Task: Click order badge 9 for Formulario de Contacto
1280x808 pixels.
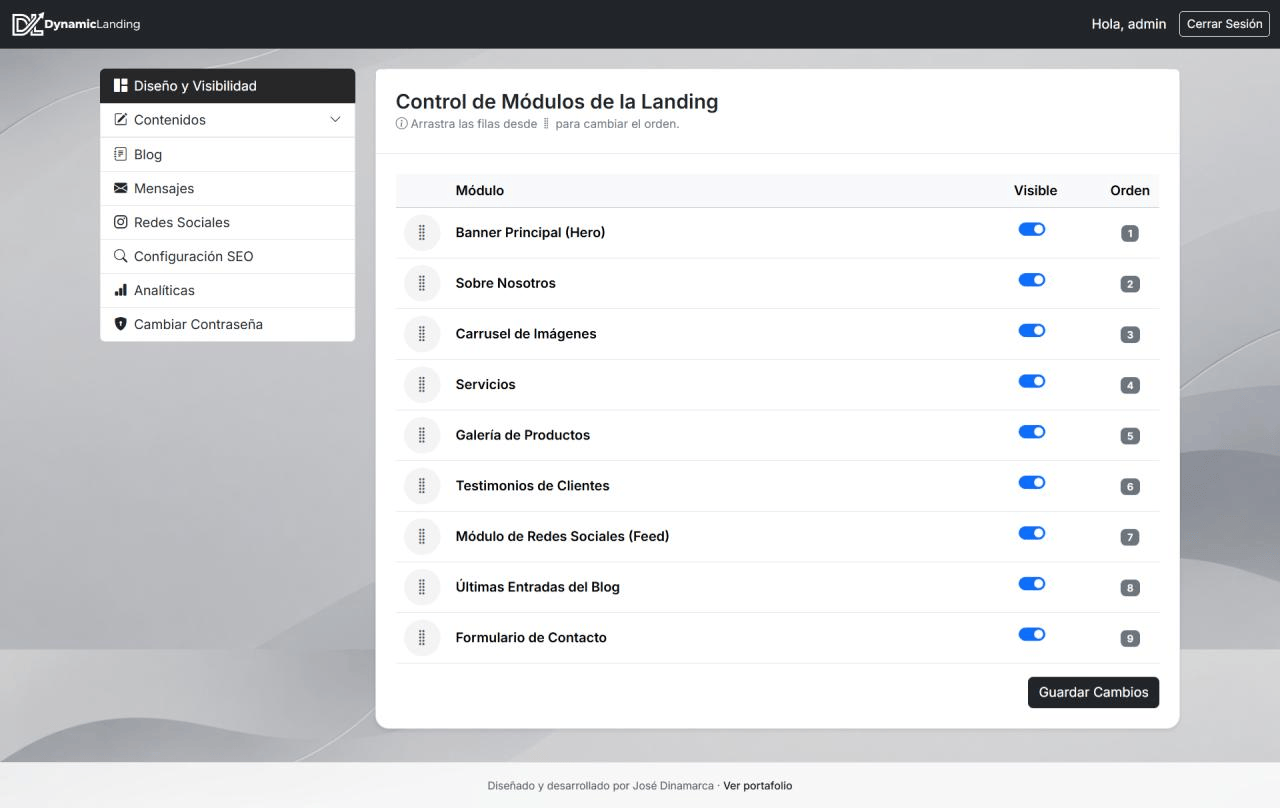Action: tap(1130, 639)
